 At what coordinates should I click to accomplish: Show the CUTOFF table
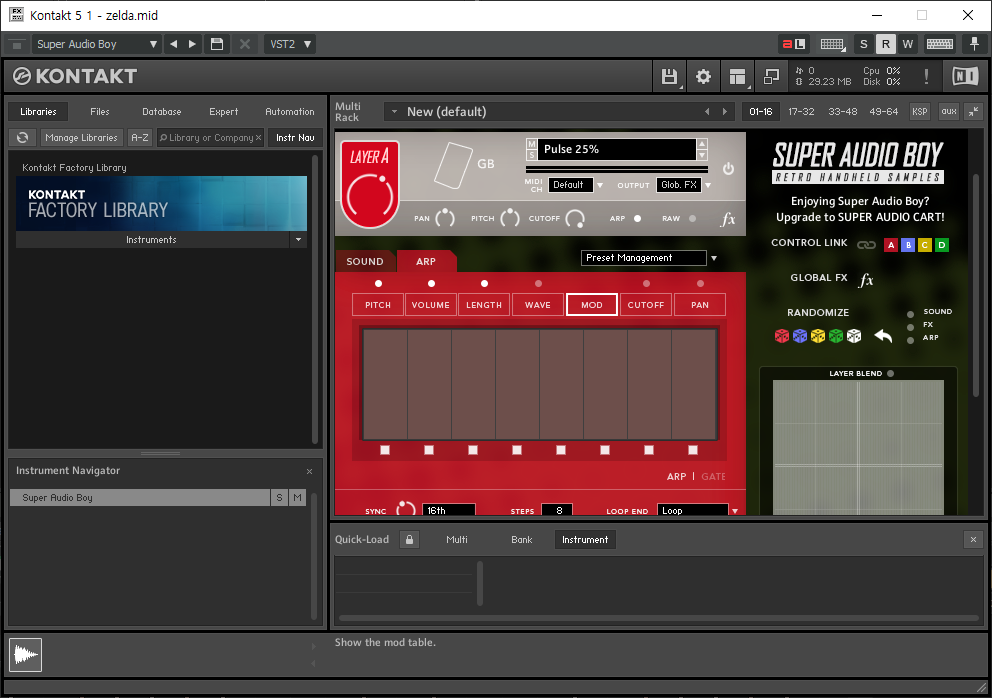coord(646,305)
